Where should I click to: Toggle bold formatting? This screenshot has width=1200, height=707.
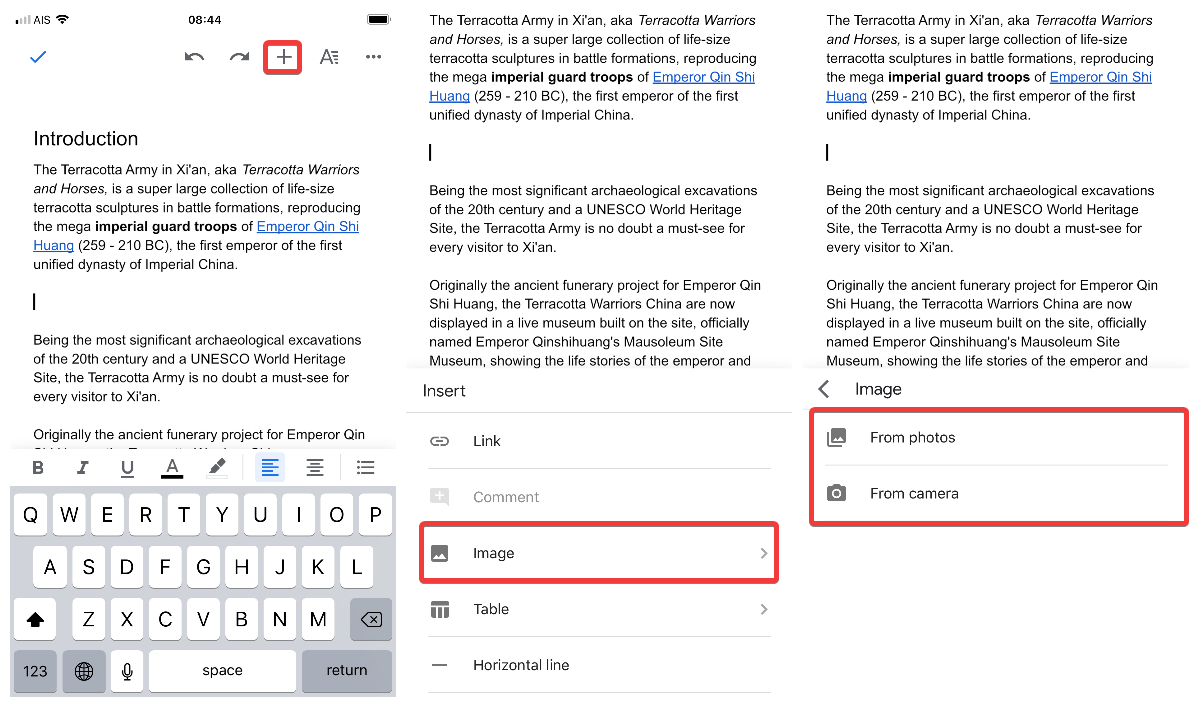(38, 467)
